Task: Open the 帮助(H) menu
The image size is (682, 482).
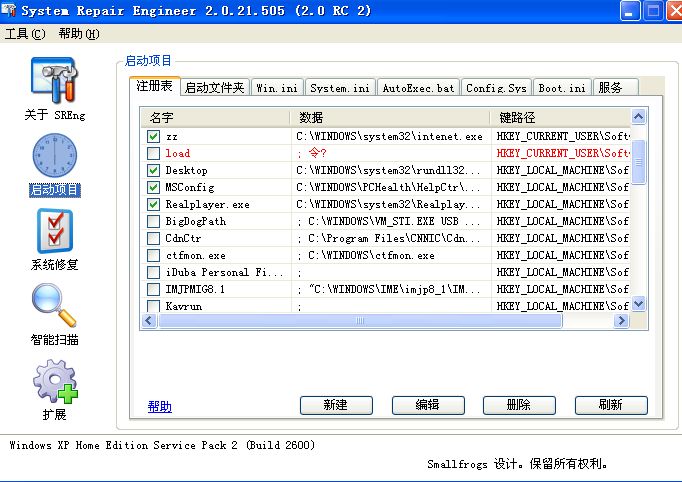Action: (x=79, y=33)
